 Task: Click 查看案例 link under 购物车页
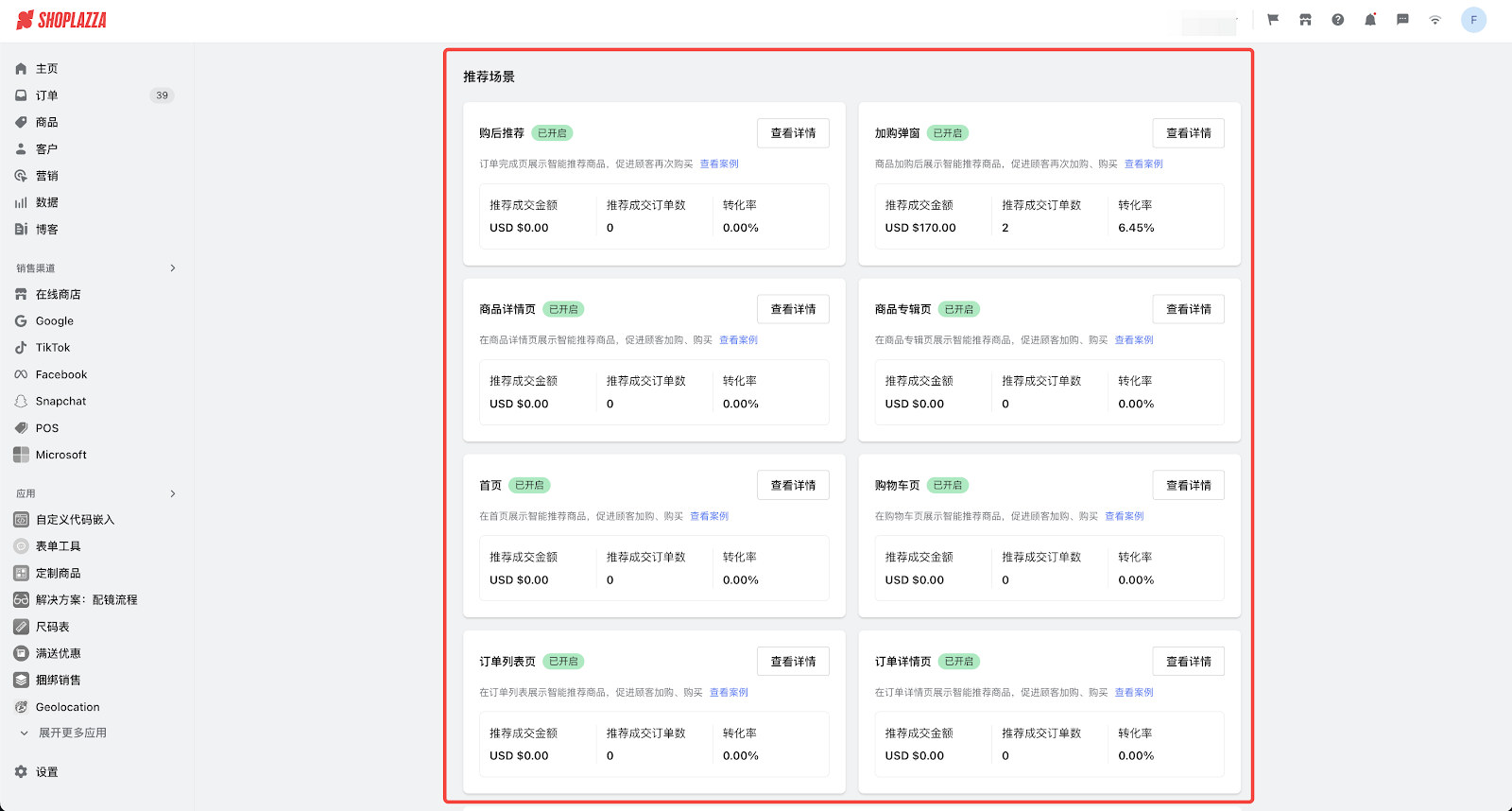[1124, 516]
